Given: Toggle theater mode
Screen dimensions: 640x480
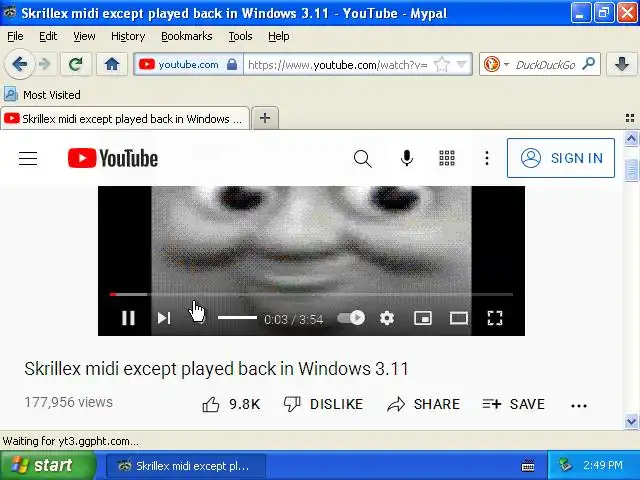Looking at the screenshot, I should coord(459,318).
